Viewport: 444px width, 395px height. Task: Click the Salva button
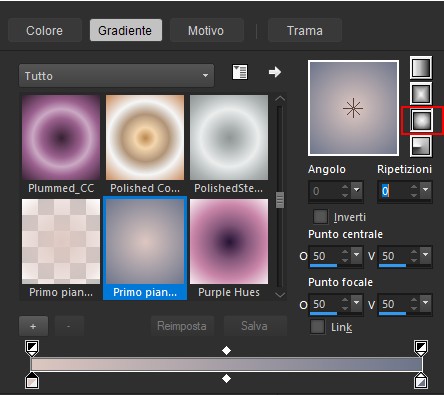coord(255,326)
